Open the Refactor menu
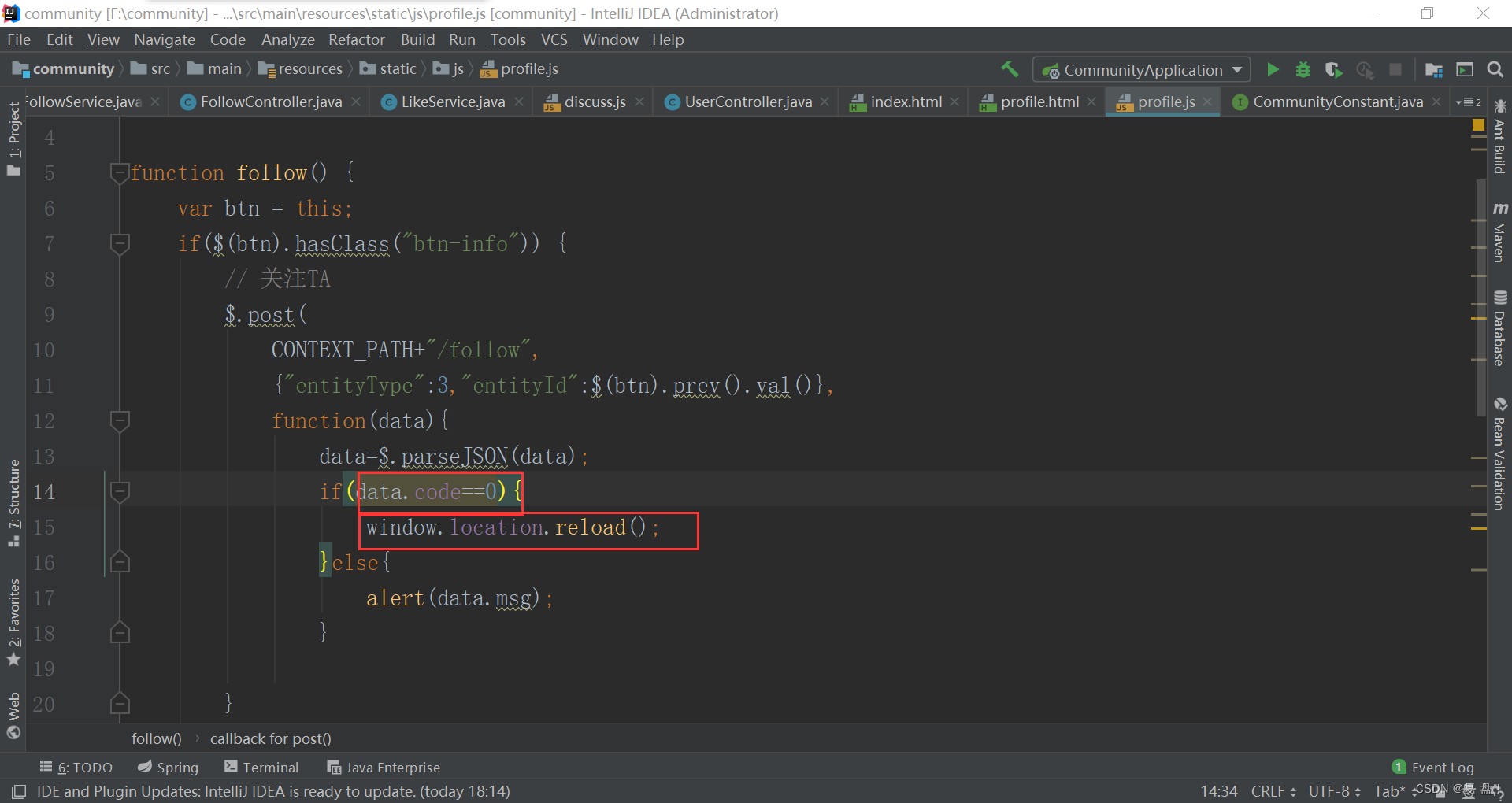 (x=357, y=39)
